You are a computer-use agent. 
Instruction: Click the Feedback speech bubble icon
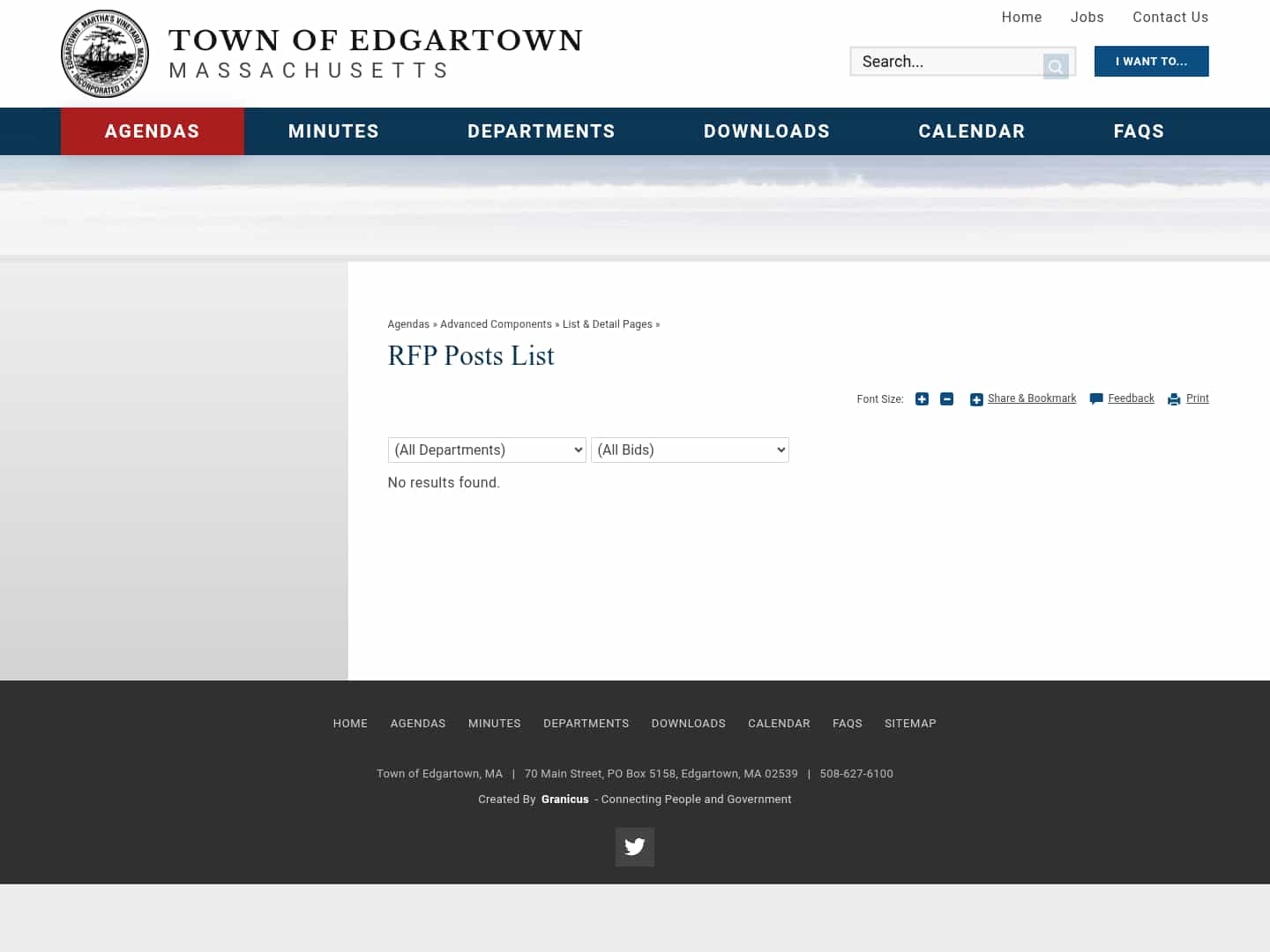pos(1095,399)
